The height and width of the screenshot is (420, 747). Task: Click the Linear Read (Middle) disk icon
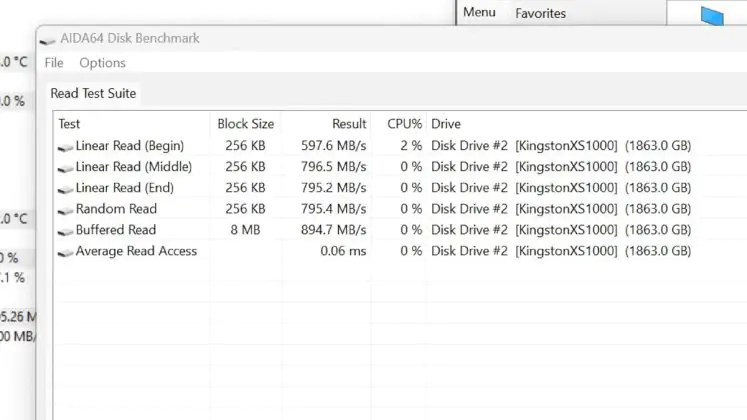[x=65, y=169]
